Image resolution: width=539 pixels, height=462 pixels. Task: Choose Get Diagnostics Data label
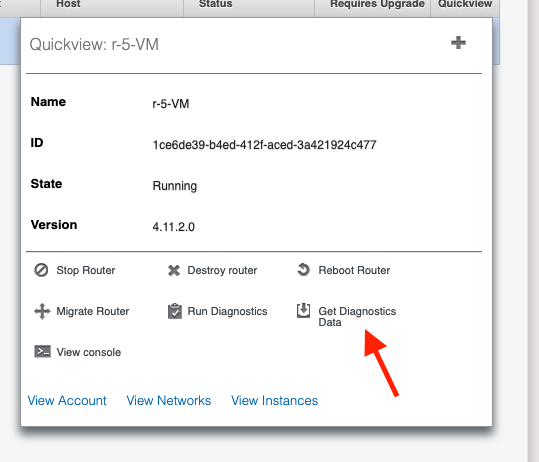point(357,317)
